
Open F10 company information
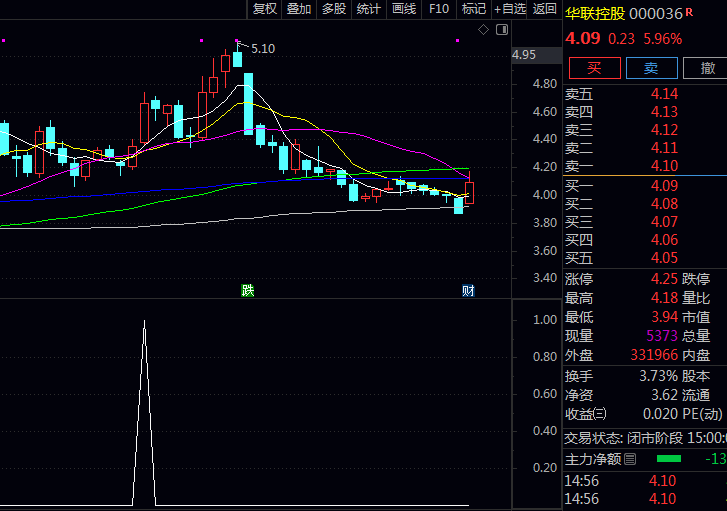point(438,9)
